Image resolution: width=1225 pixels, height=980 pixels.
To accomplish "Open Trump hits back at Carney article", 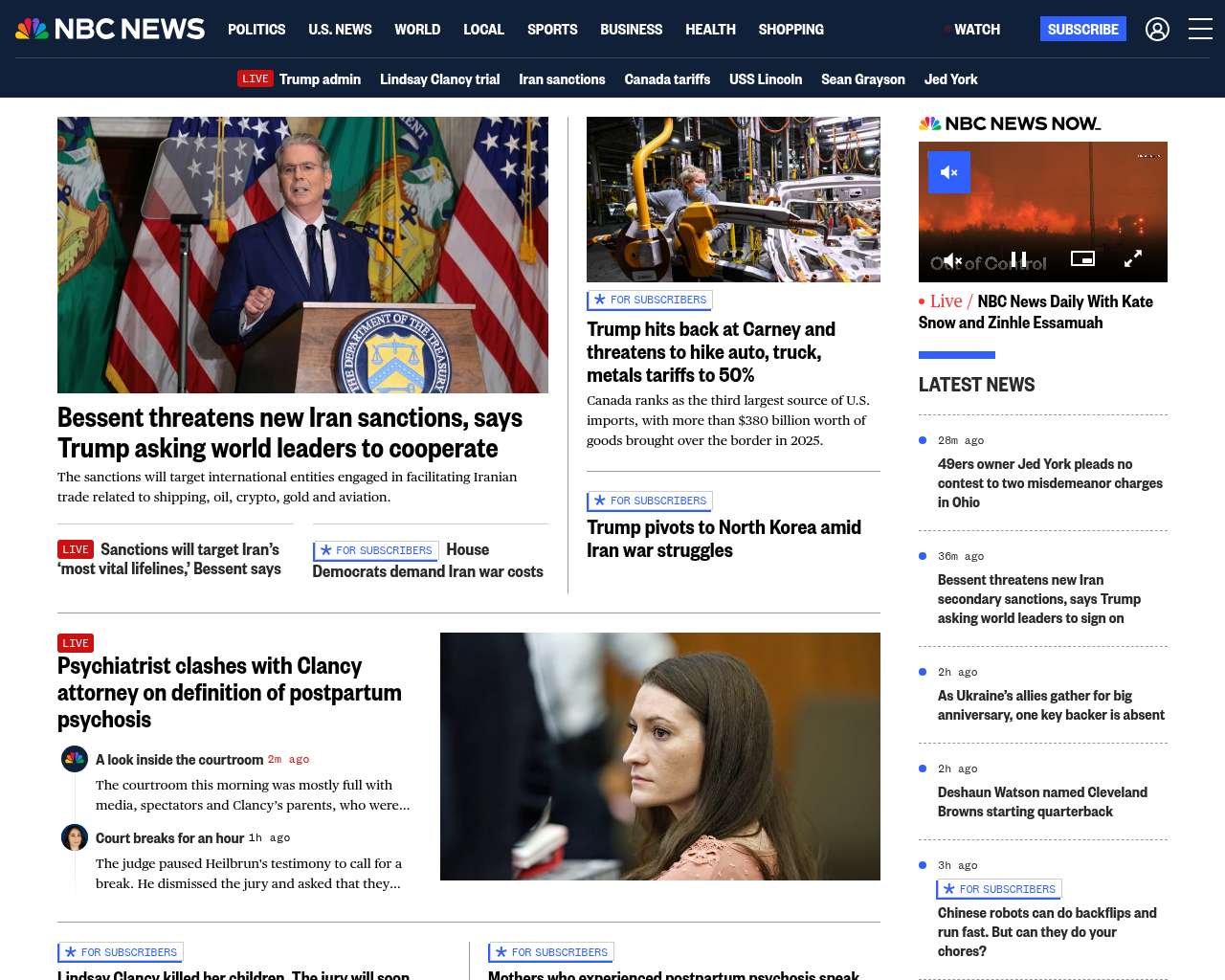I will 711,352.
